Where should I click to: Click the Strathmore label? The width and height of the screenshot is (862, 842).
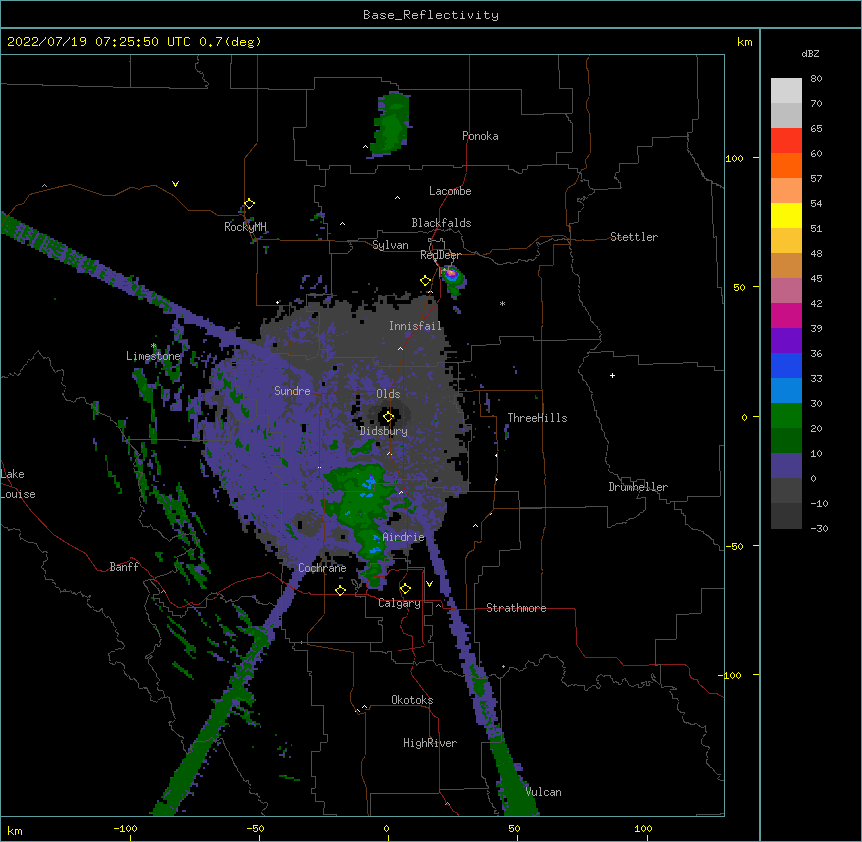[x=516, y=608]
